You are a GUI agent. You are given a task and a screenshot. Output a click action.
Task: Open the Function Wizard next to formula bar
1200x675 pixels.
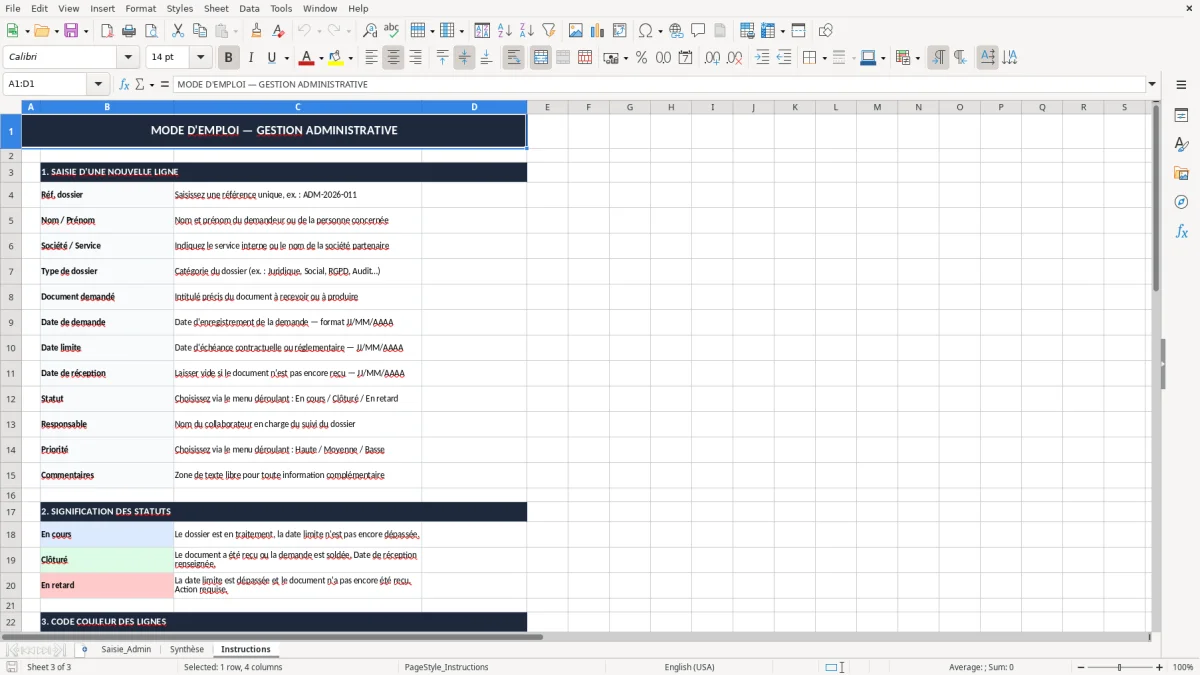[125, 85]
